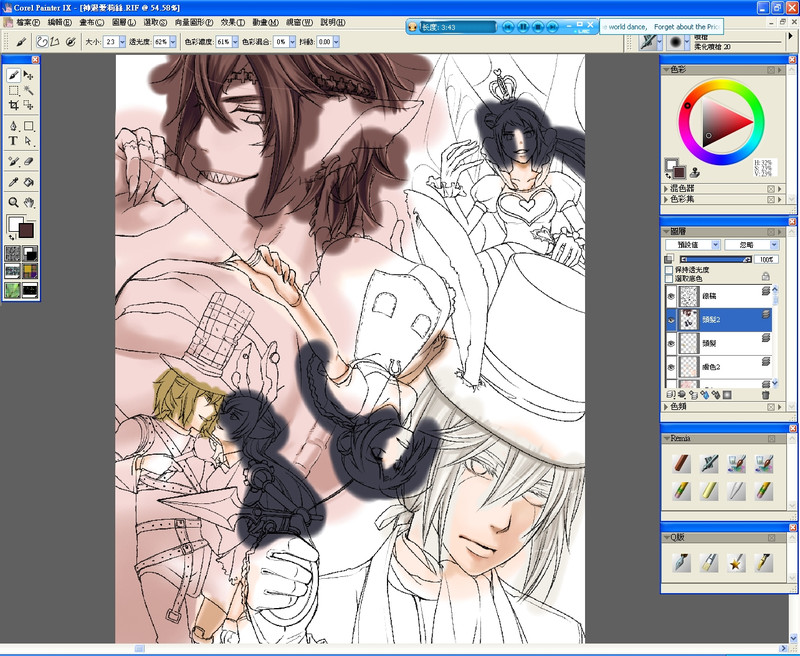Delete the layer with trash icon
This screenshot has height=656, width=800.
(765, 395)
